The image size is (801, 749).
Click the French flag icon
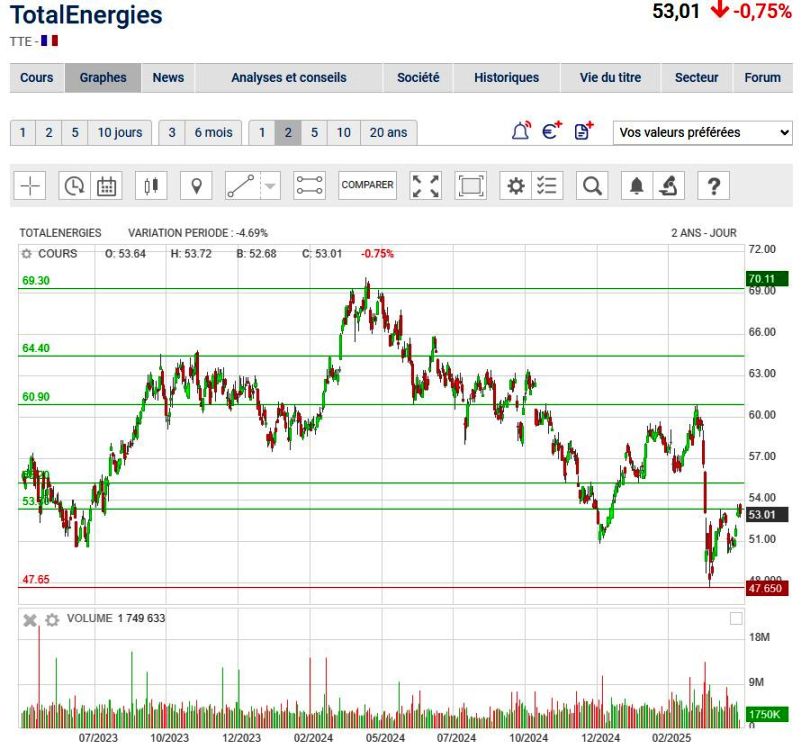pos(50,41)
